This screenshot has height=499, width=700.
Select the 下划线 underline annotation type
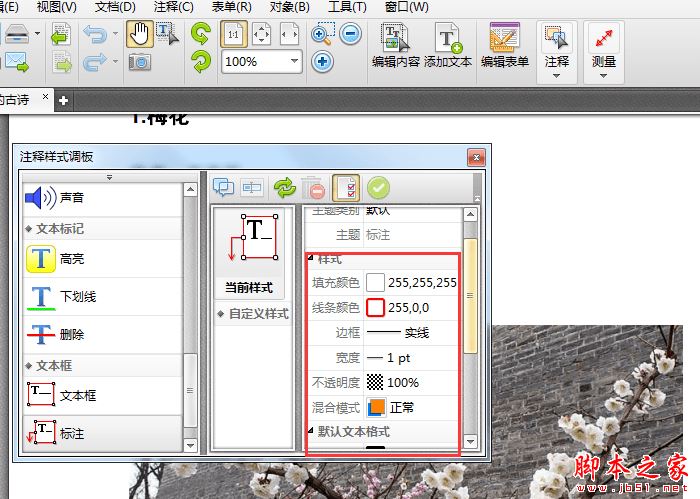(x=103, y=296)
